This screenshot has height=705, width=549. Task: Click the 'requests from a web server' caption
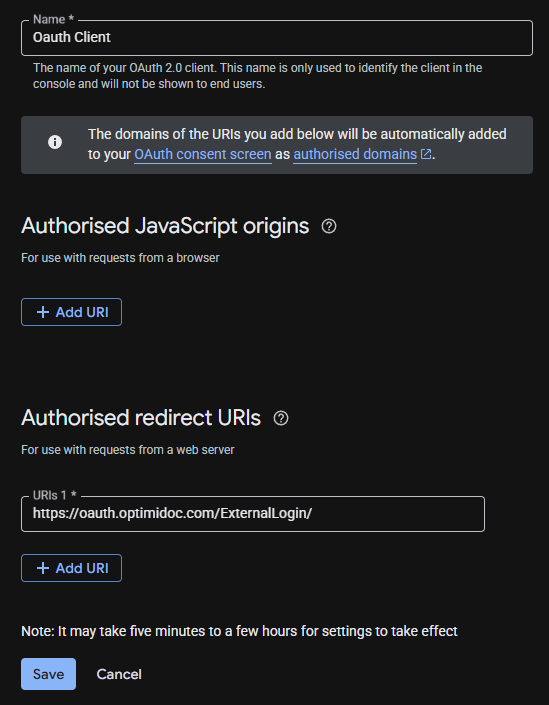[128, 450]
